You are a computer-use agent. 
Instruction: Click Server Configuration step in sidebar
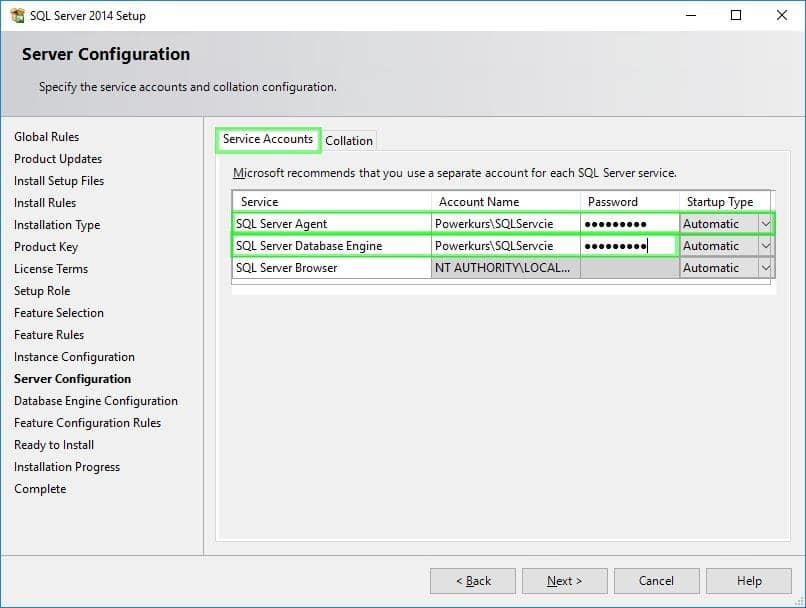(x=72, y=379)
